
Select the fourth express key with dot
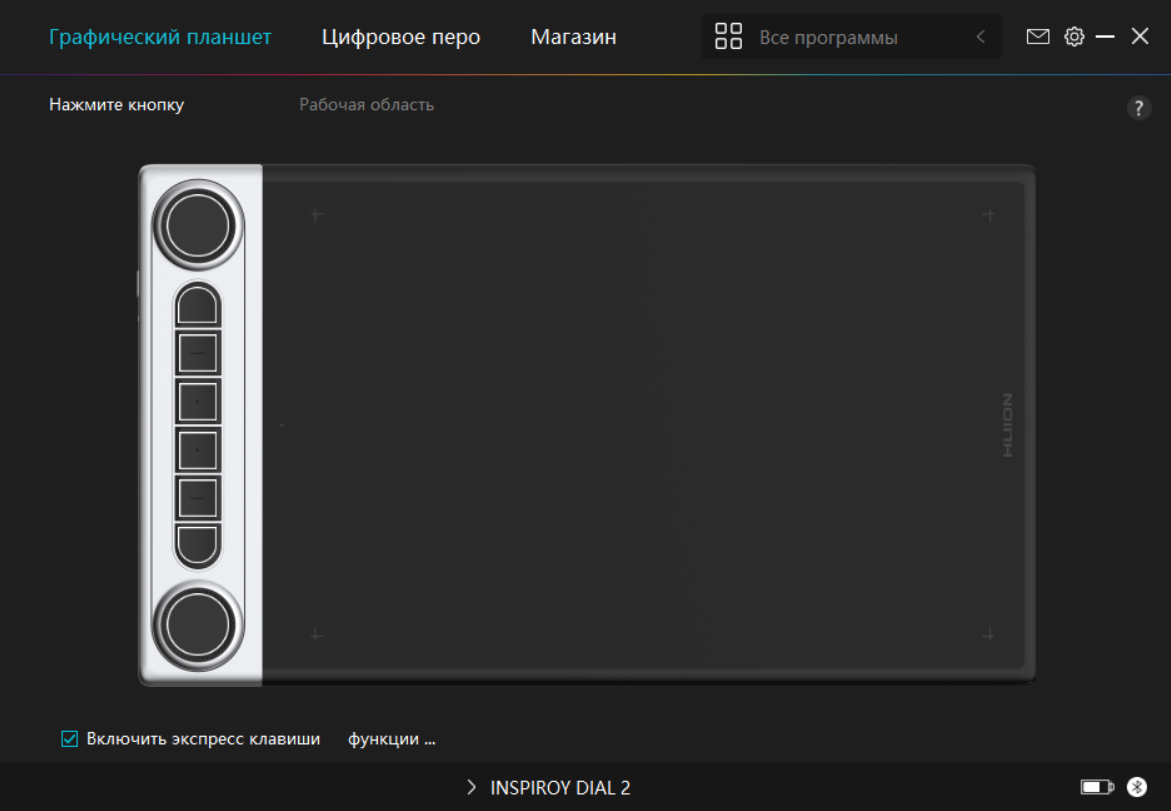198,451
